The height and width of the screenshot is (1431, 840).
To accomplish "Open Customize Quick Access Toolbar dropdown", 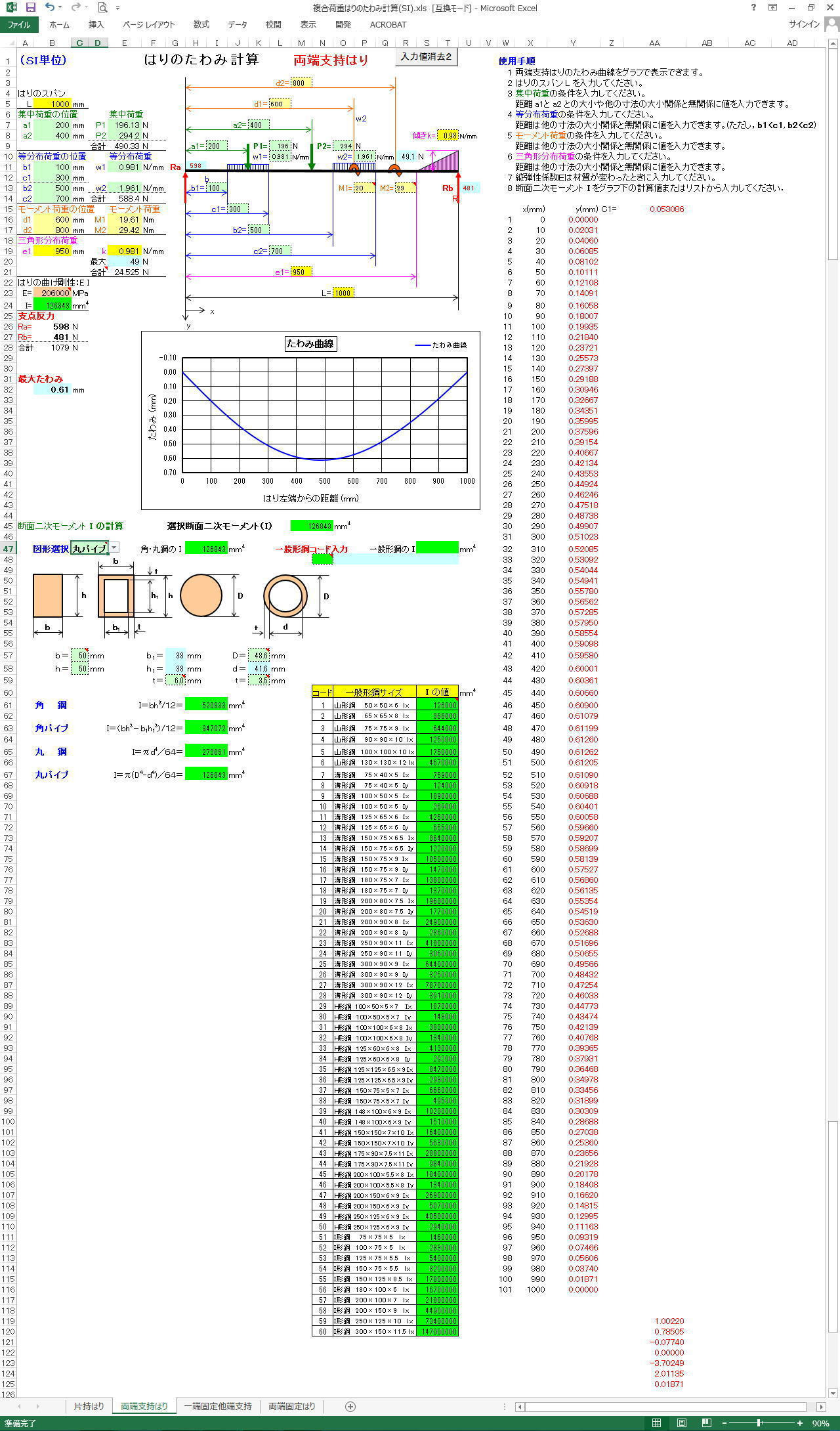I will click(117, 8).
